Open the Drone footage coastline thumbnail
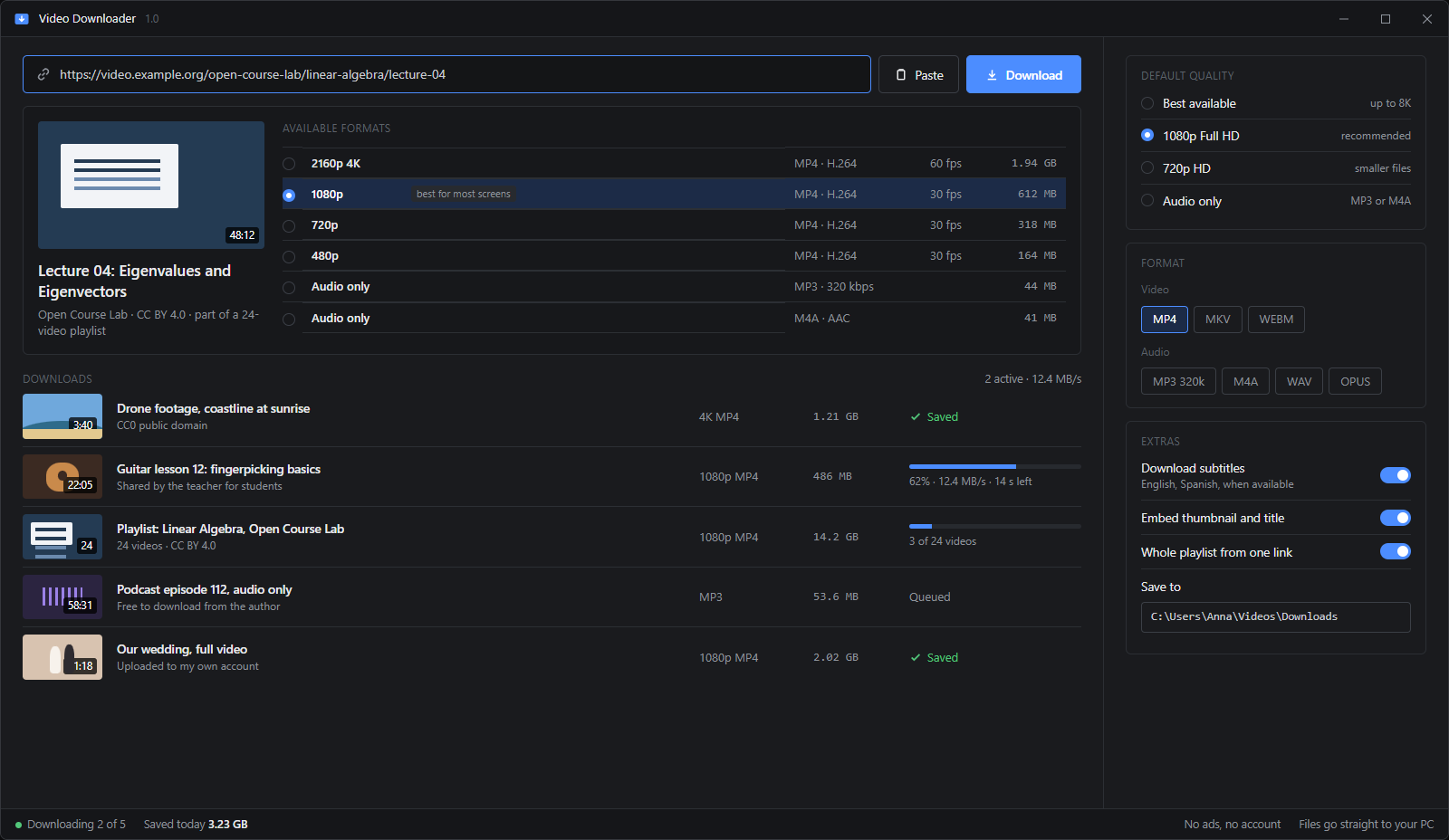The height and width of the screenshot is (840, 1449). 62,416
